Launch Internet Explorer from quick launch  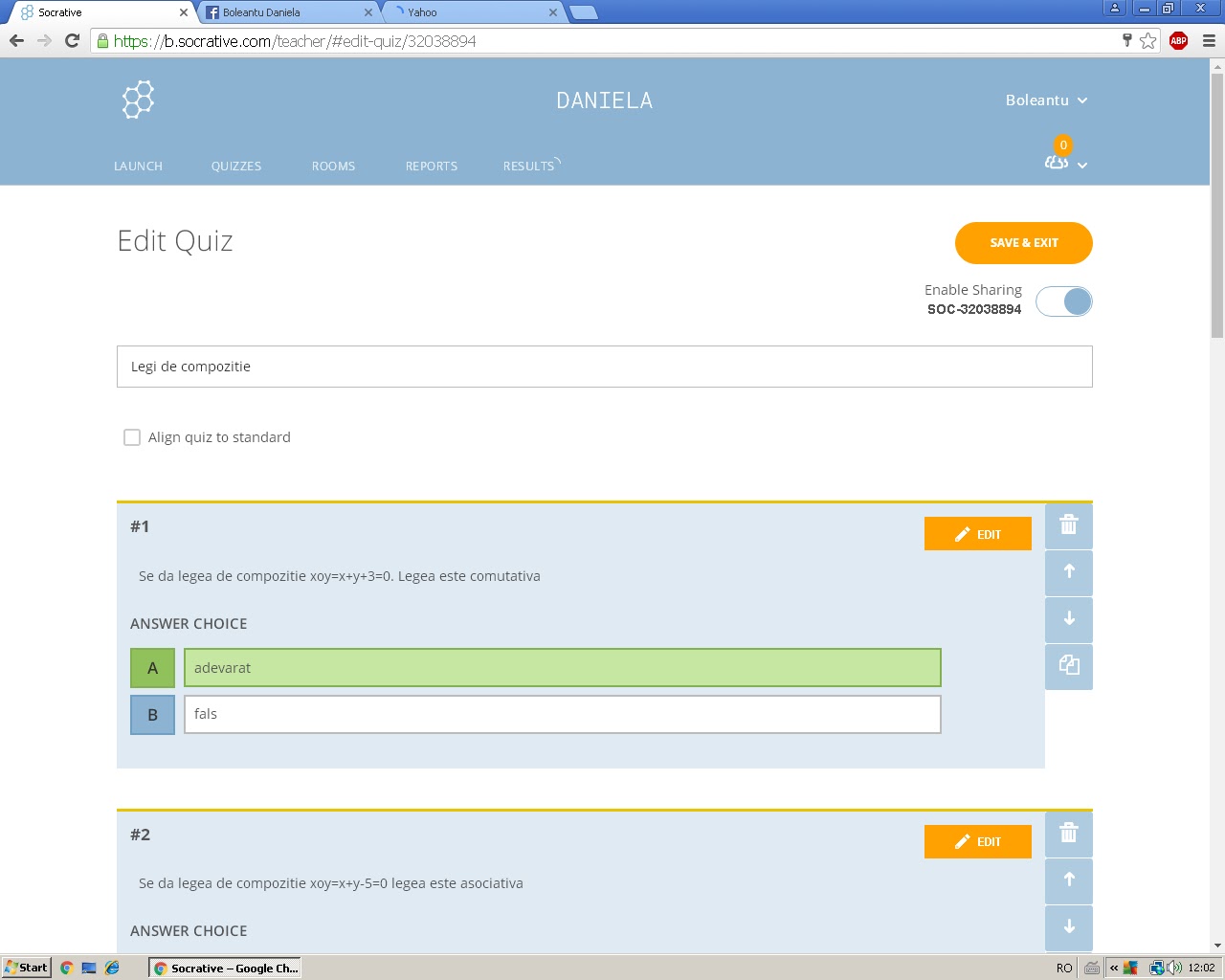click(x=112, y=968)
